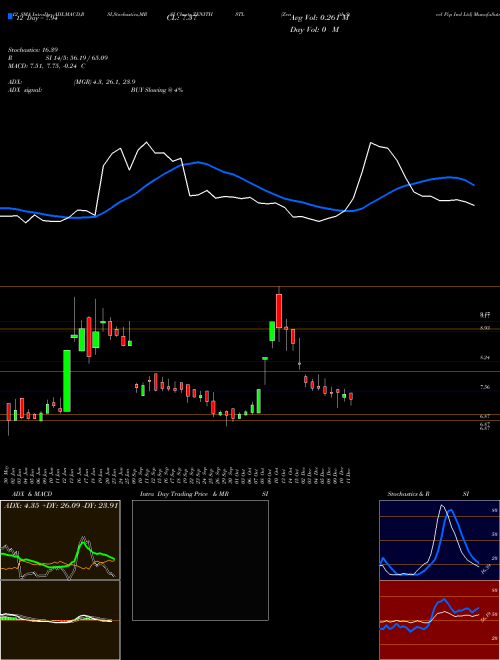Click the 'Avg Vol: 0.261 M' text
This screenshot has height=660, width=500.
click(x=319, y=18)
